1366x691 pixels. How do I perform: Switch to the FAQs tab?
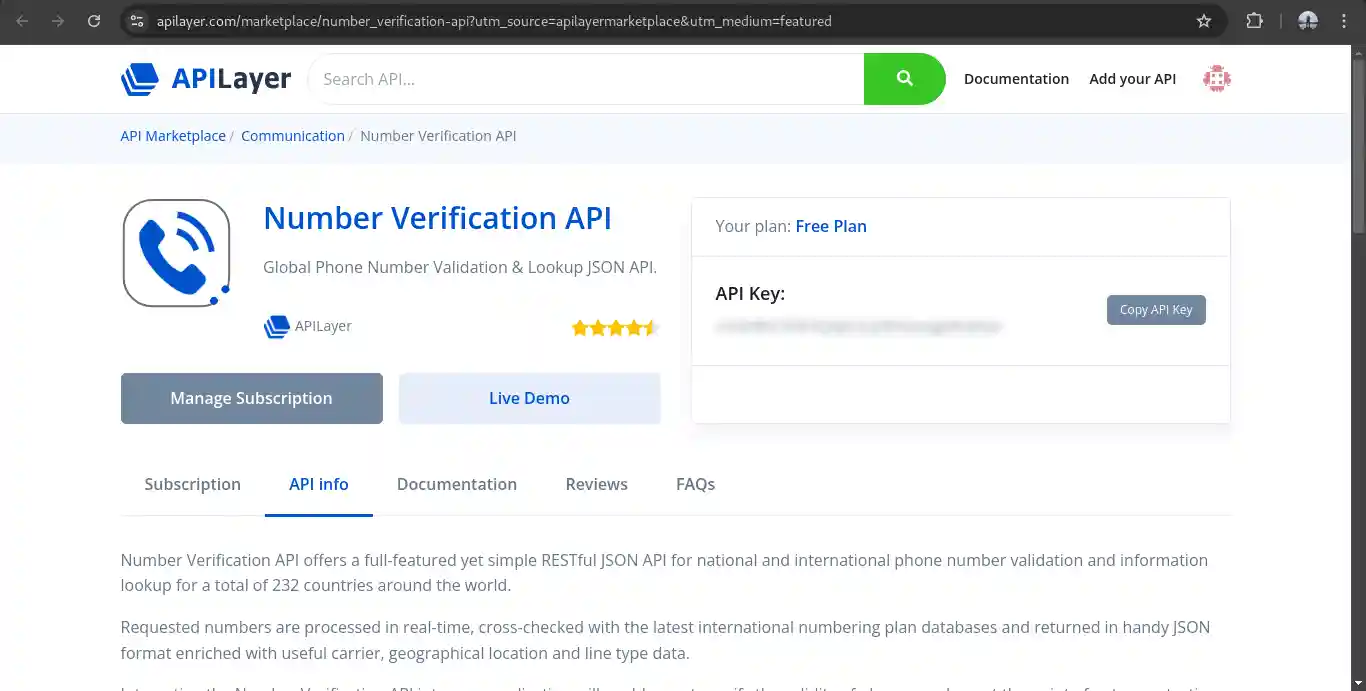(x=695, y=484)
